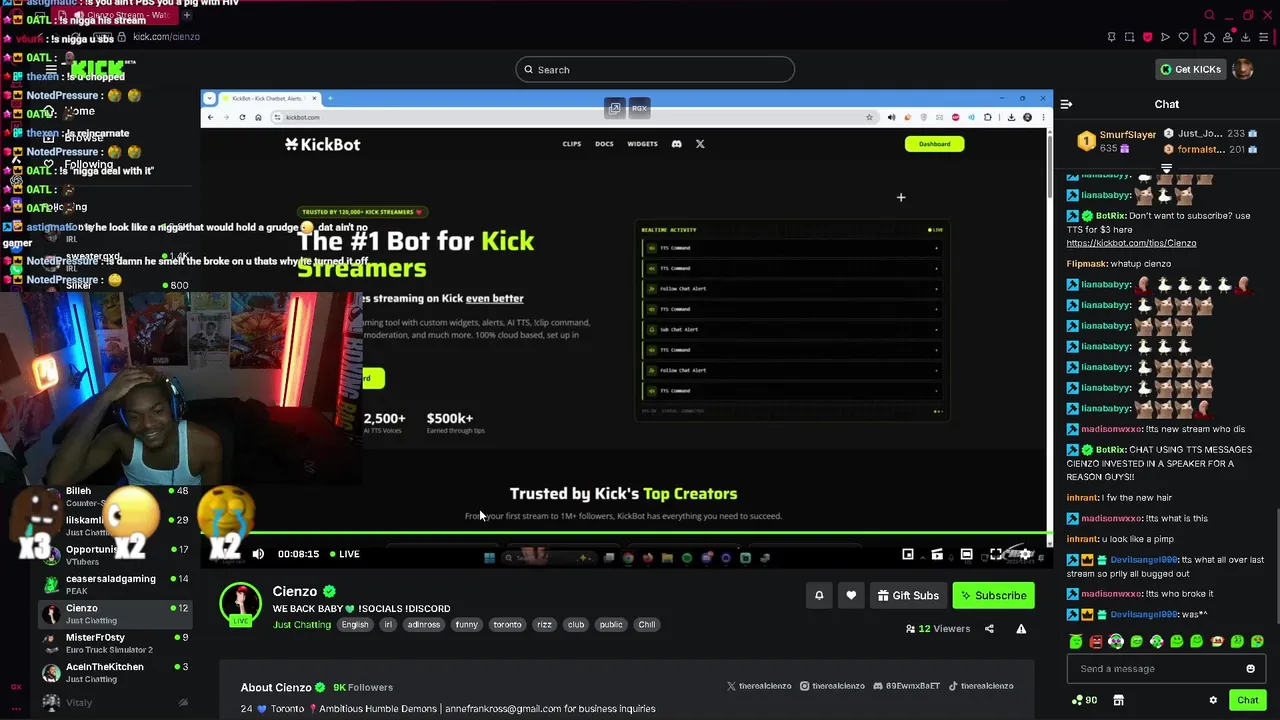Viewport: 1280px width, 720px height.
Task: Open AceInTheKitchen channel in sidebar
Action: [x=113, y=672]
